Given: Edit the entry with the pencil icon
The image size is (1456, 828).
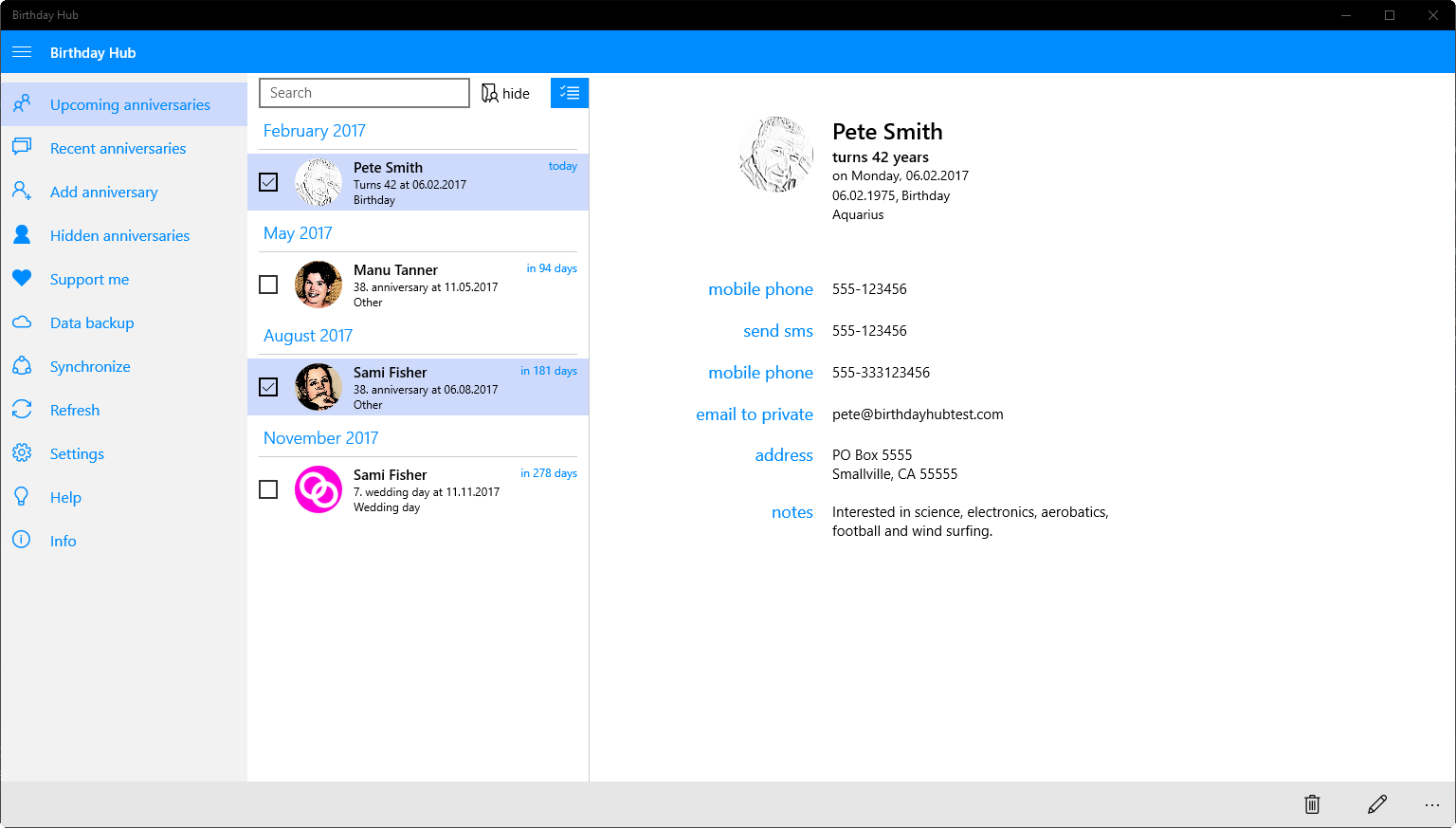Looking at the screenshot, I should click(1377, 803).
